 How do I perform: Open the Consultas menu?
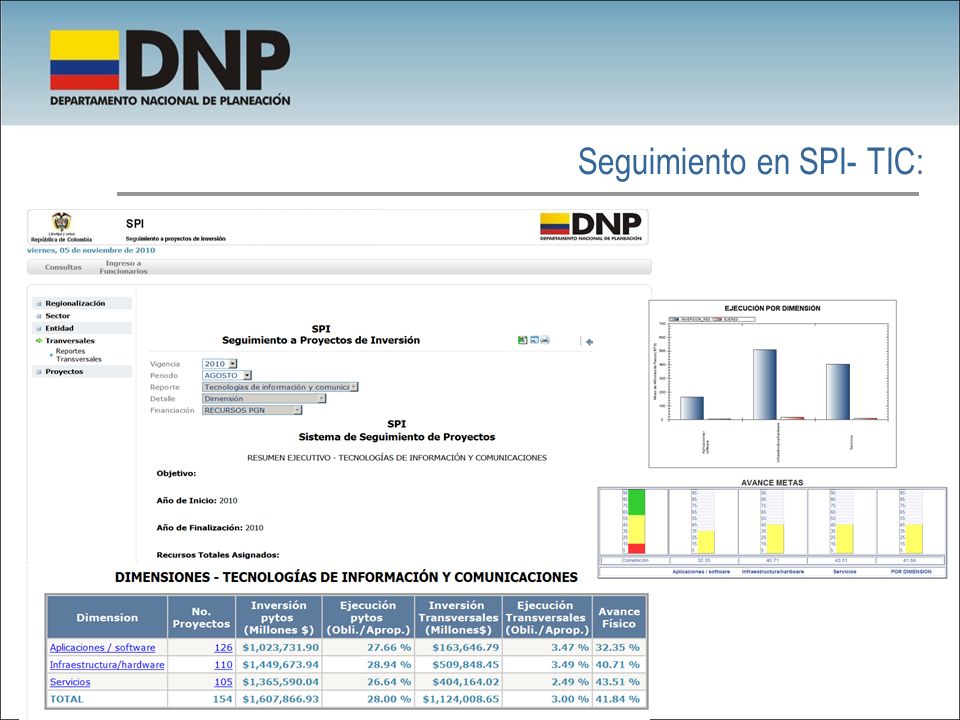[63, 267]
